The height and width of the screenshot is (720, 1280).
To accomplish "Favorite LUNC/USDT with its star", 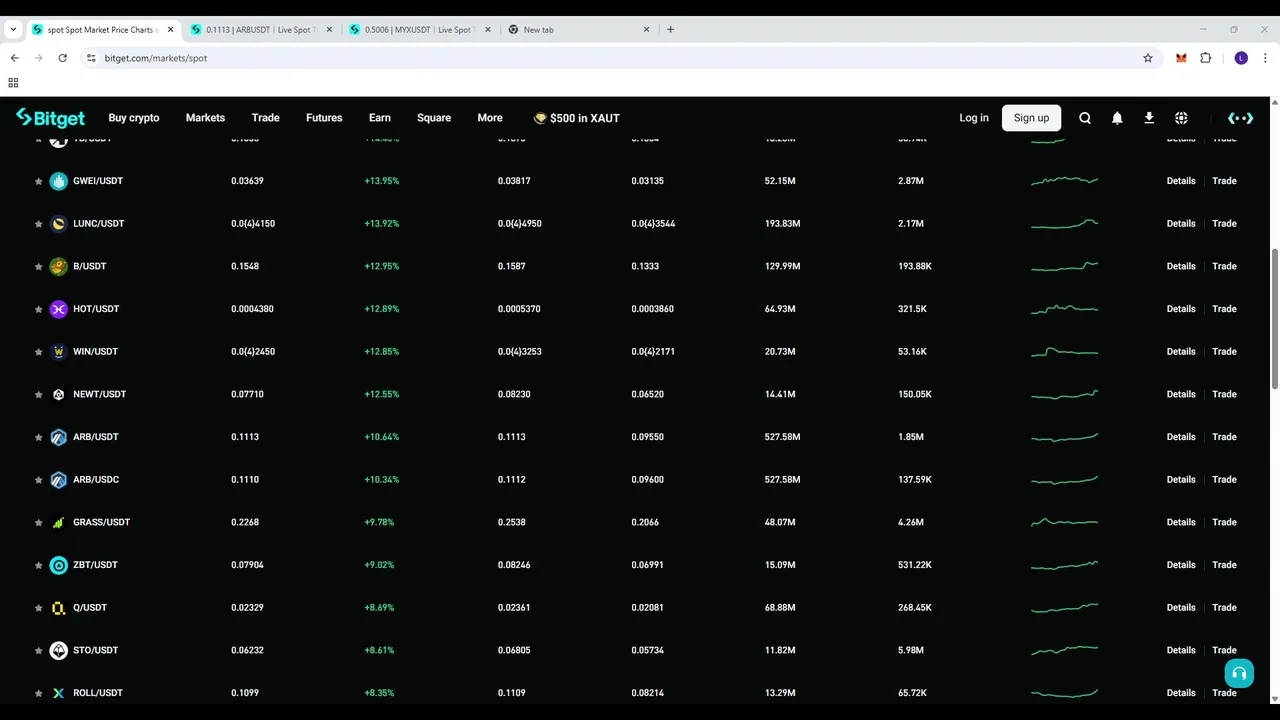I will coord(38,224).
